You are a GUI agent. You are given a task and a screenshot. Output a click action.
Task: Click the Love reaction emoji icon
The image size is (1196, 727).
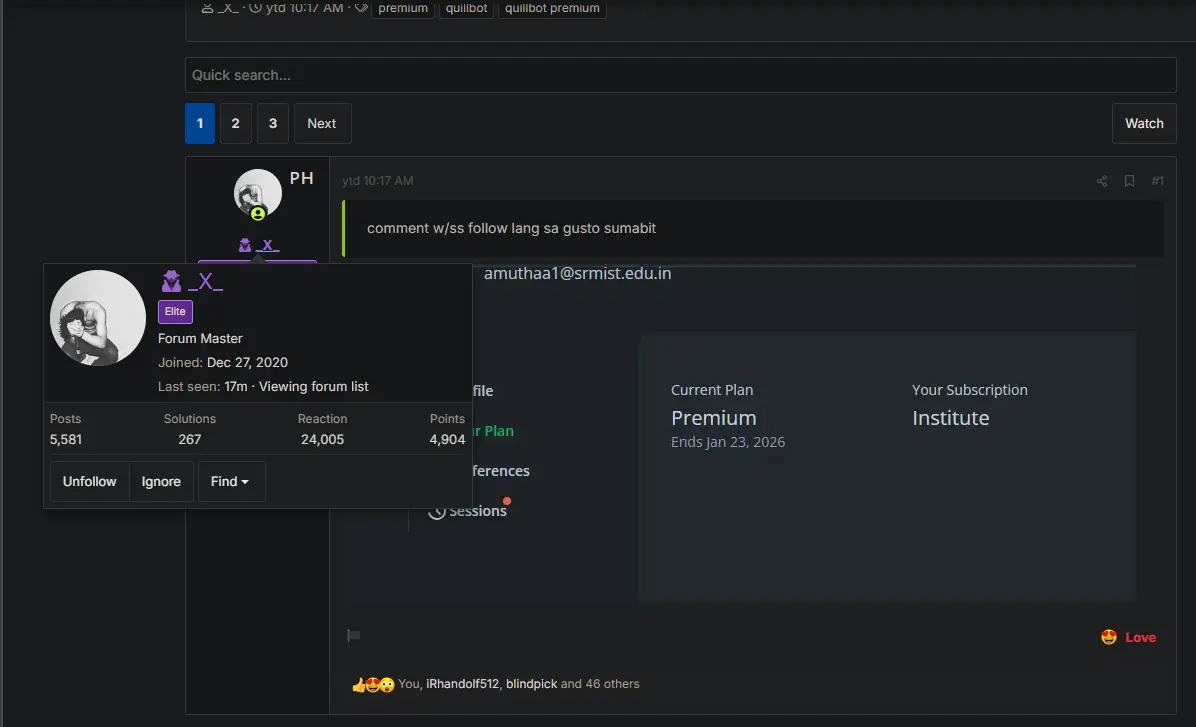[1109, 637]
